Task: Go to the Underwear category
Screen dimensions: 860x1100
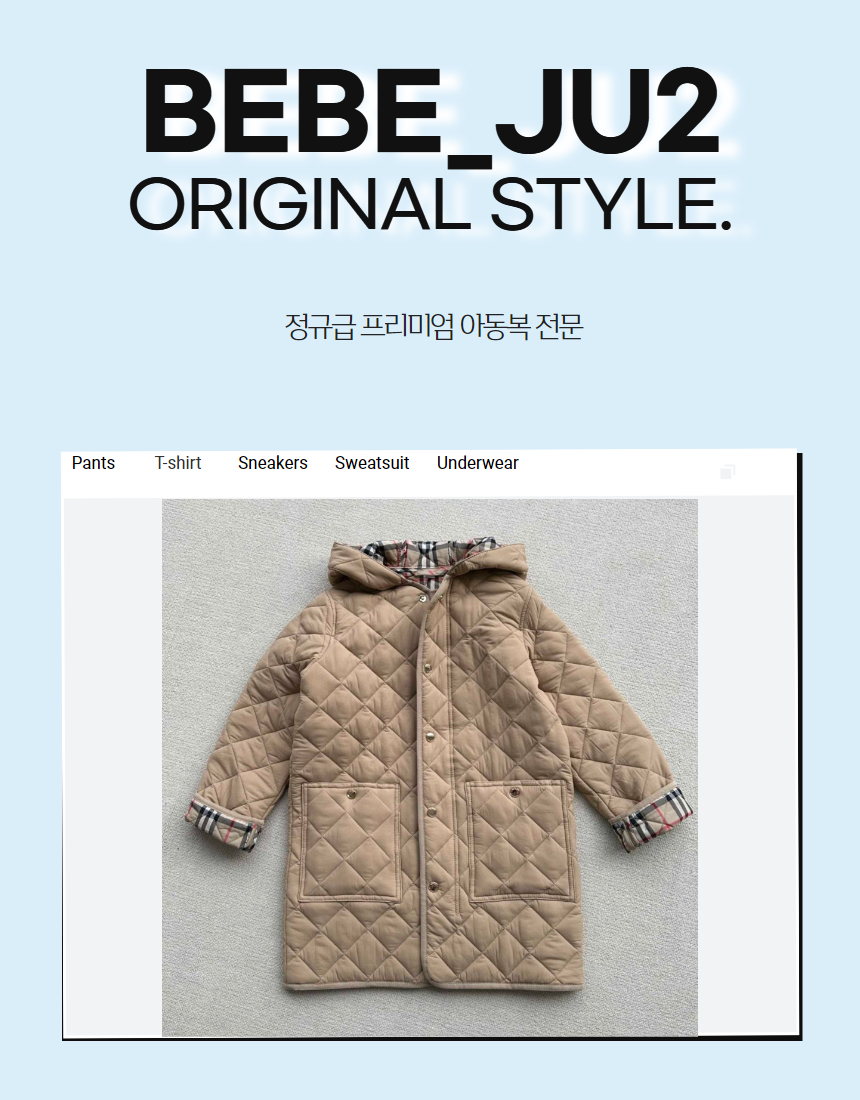Action: (478, 463)
